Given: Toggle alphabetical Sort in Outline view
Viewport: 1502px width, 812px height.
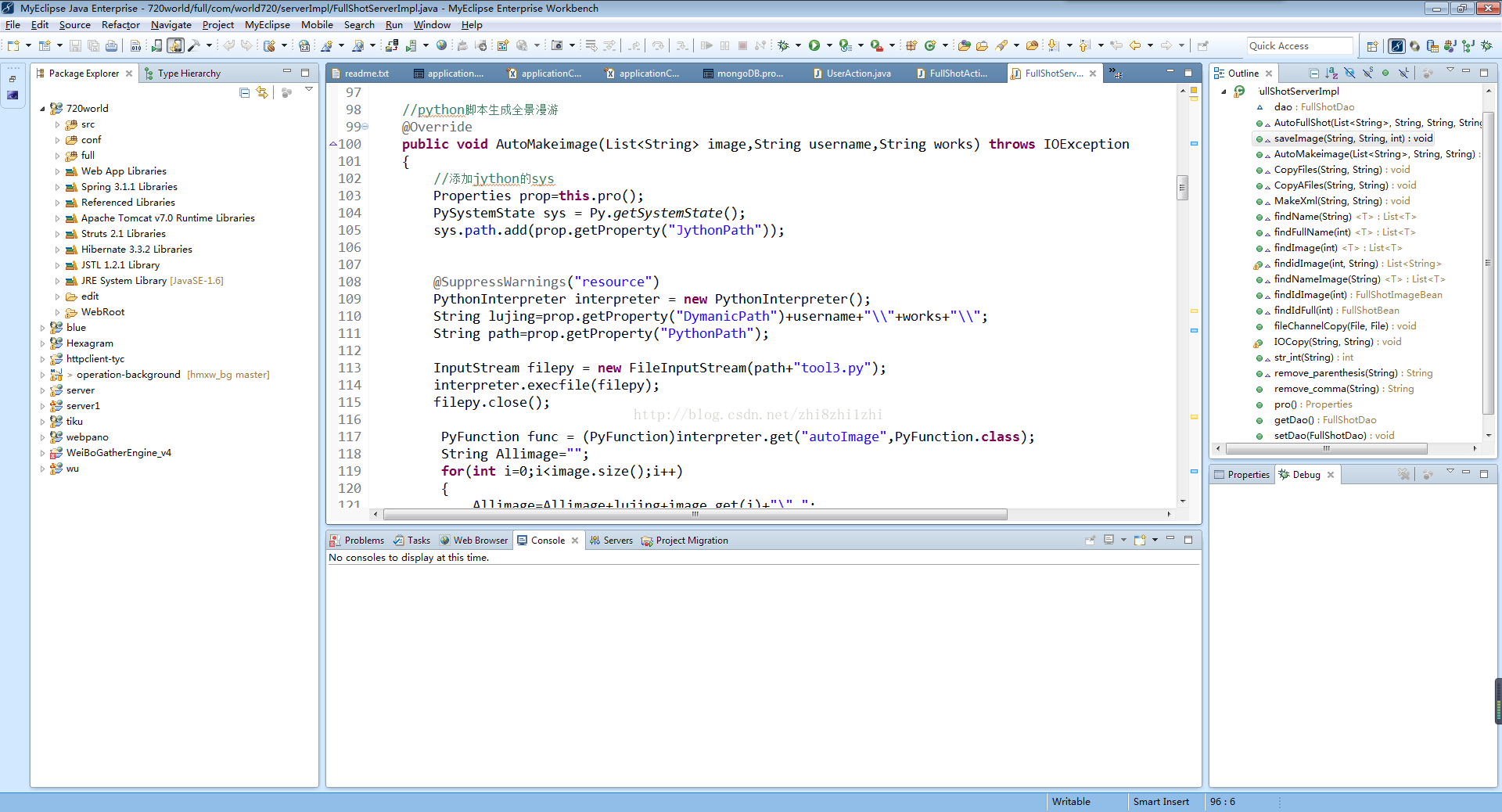Looking at the screenshot, I should (1331, 73).
